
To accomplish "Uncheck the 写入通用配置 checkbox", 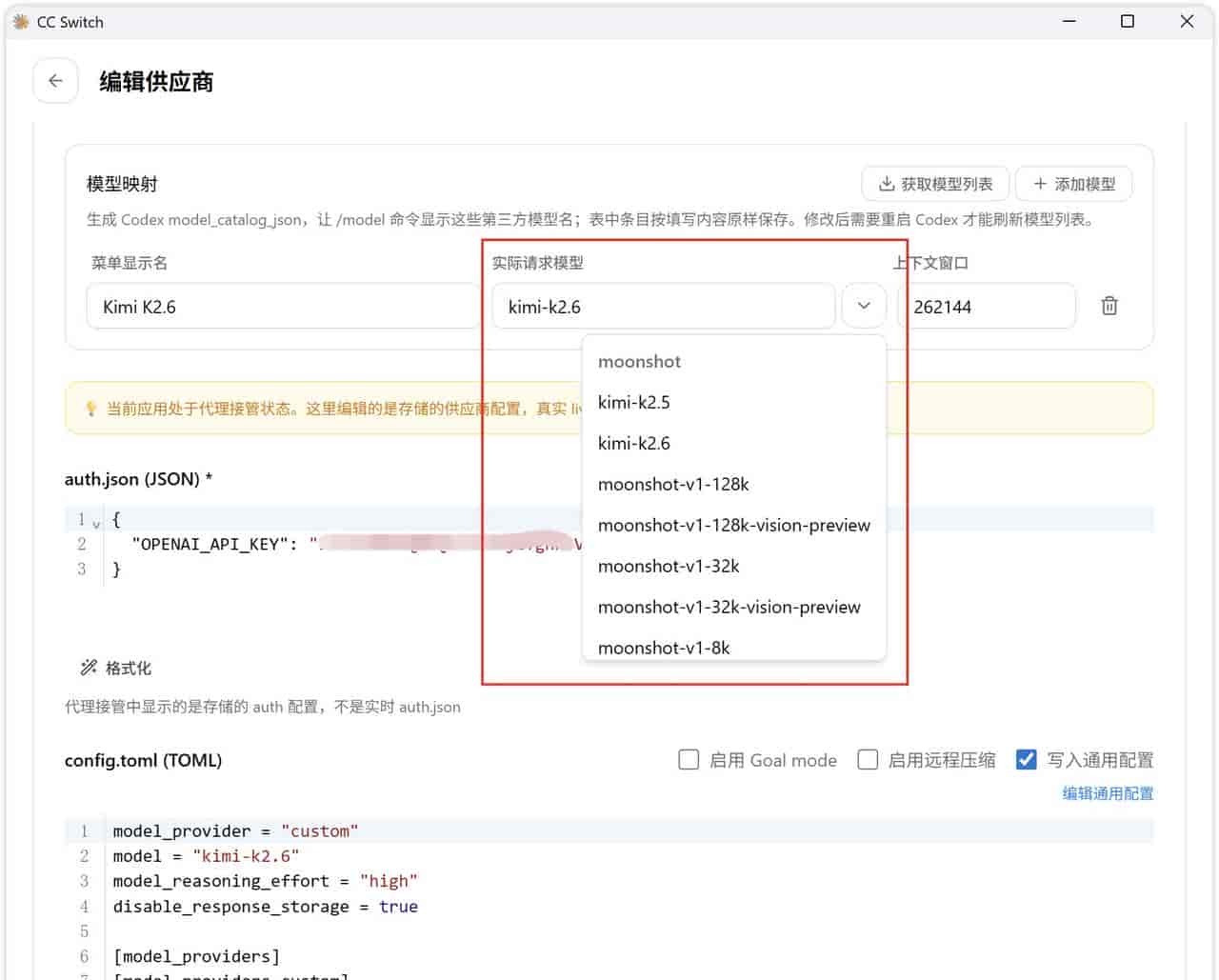I will (x=1026, y=759).
